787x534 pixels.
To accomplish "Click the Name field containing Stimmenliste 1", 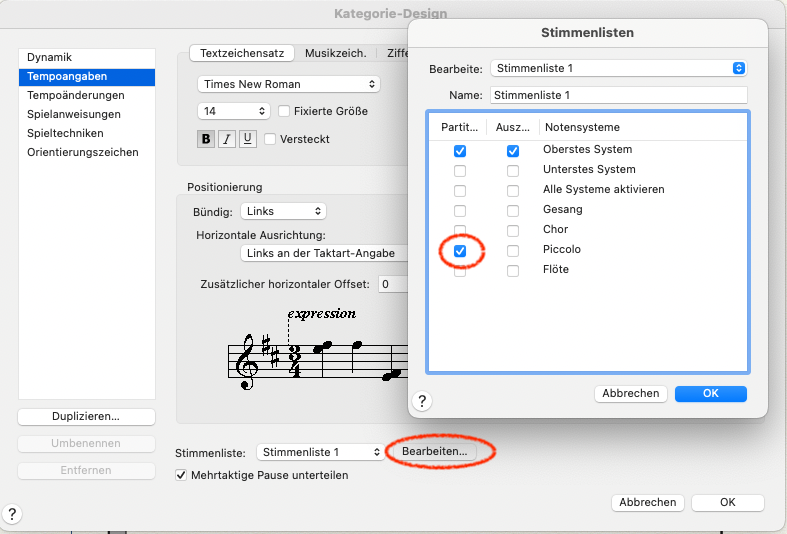I will click(x=619, y=95).
